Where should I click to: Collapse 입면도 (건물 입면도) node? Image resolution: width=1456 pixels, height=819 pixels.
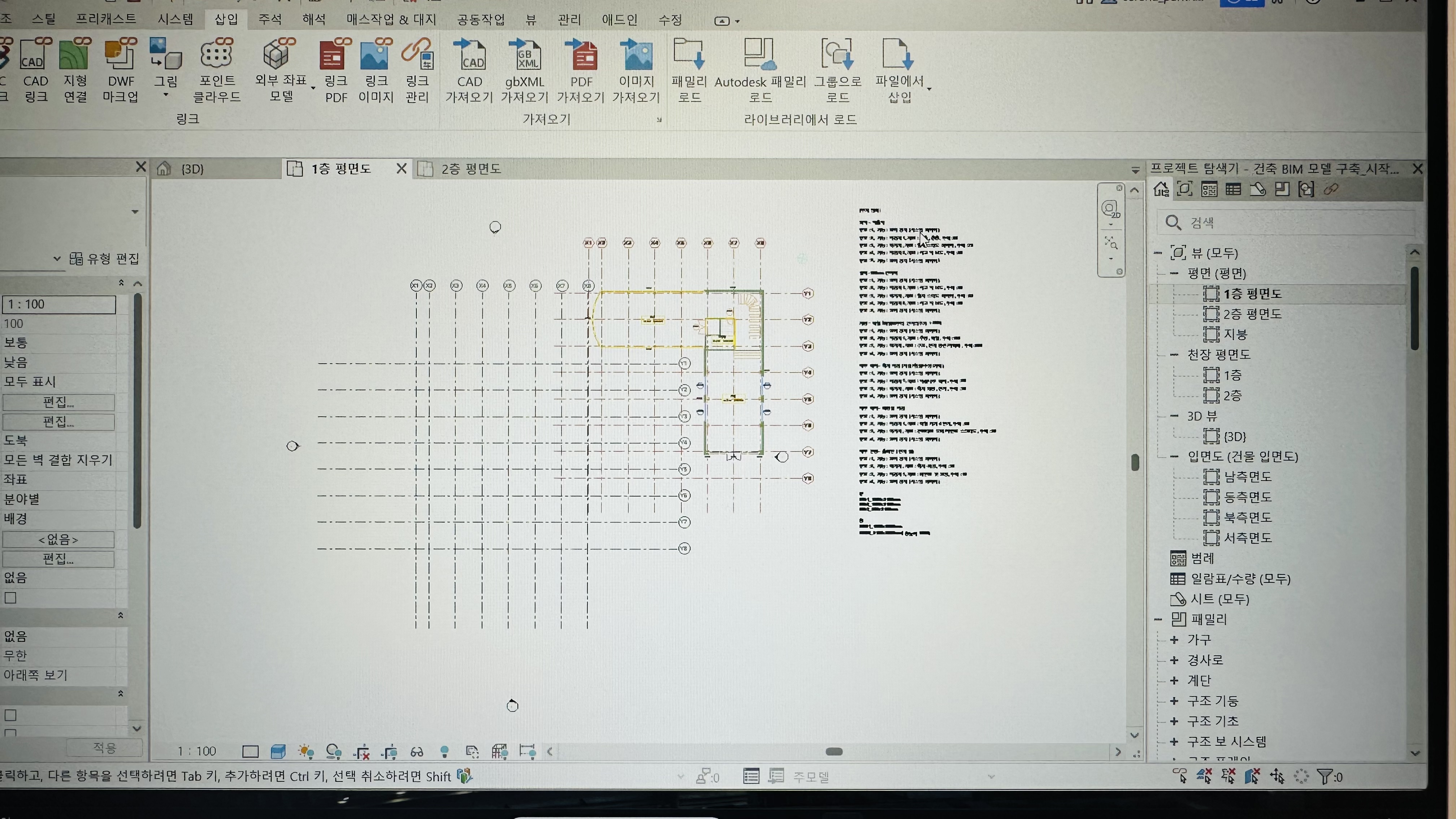click(1175, 456)
